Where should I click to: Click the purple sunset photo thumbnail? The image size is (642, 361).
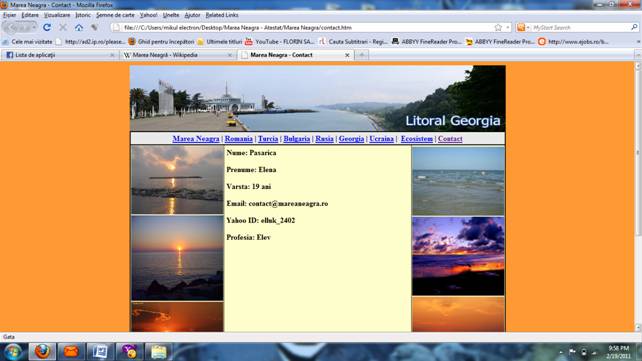coord(458,256)
